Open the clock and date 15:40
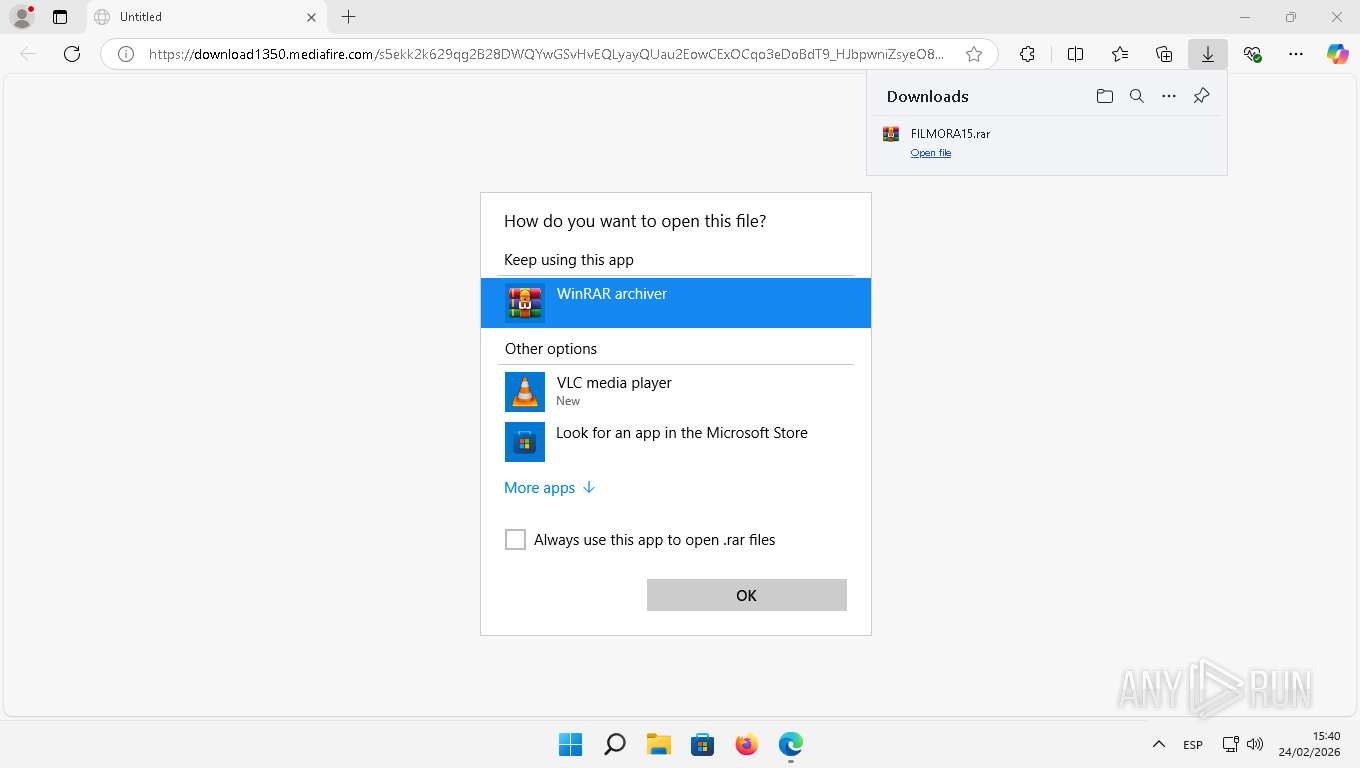Viewport: 1360px width, 768px height. (x=1309, y=744)
